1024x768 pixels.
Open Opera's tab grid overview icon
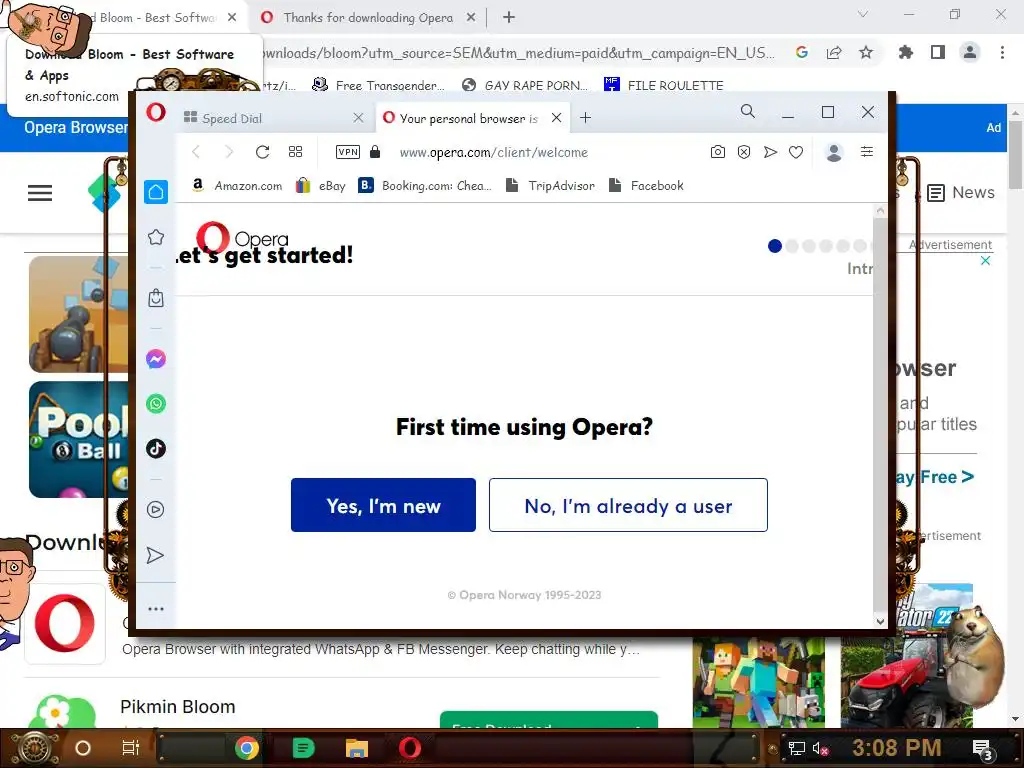(295, 152)
